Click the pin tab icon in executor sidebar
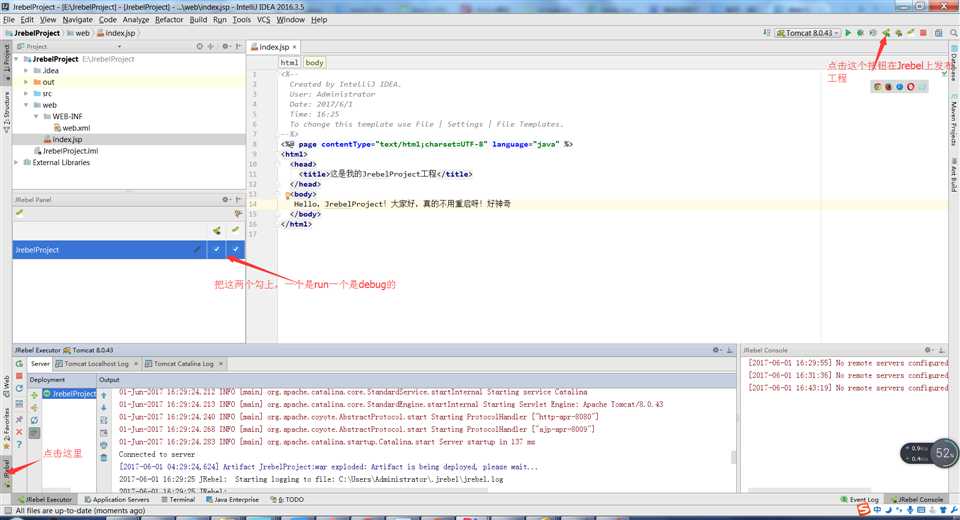This screenshot has width=960, height=520. click(19, 420)
